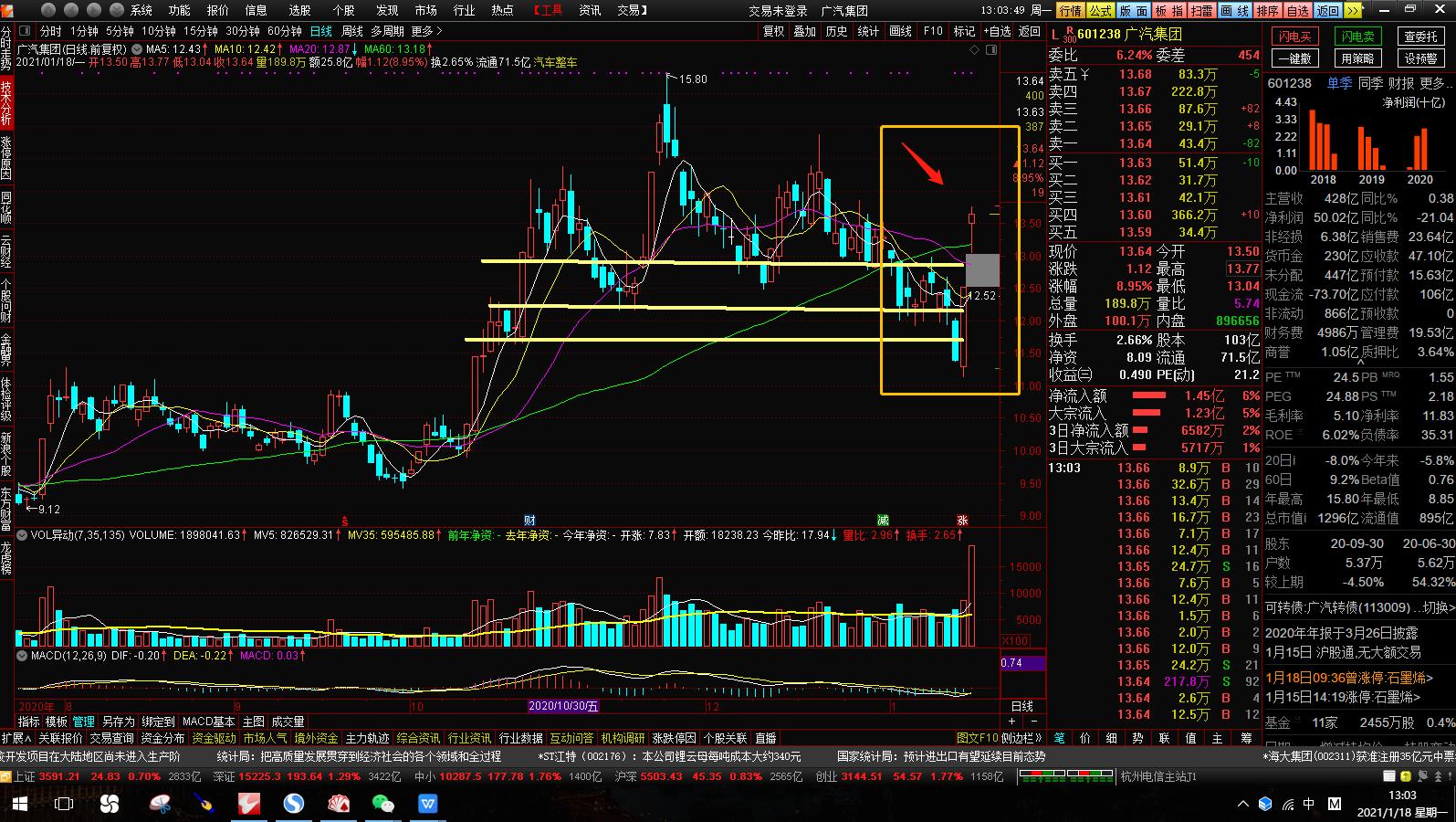Click the 用策略 strategy button
The height and width of the screenshot is (822, 1456).
[1357, 58]
